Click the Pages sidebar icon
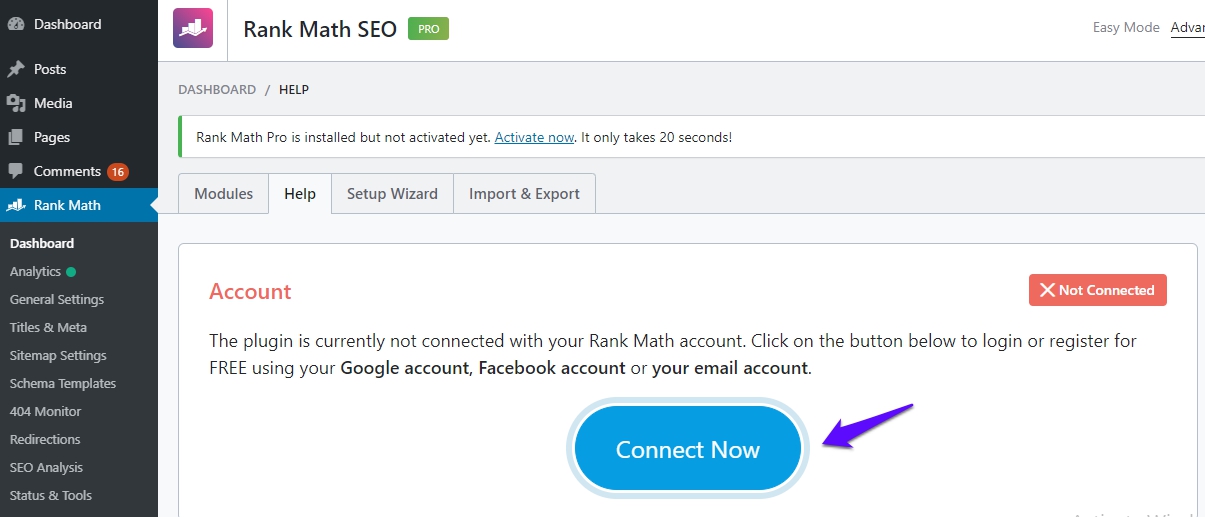The height and width of the screenshot is (517, 1205). (15, 137)
